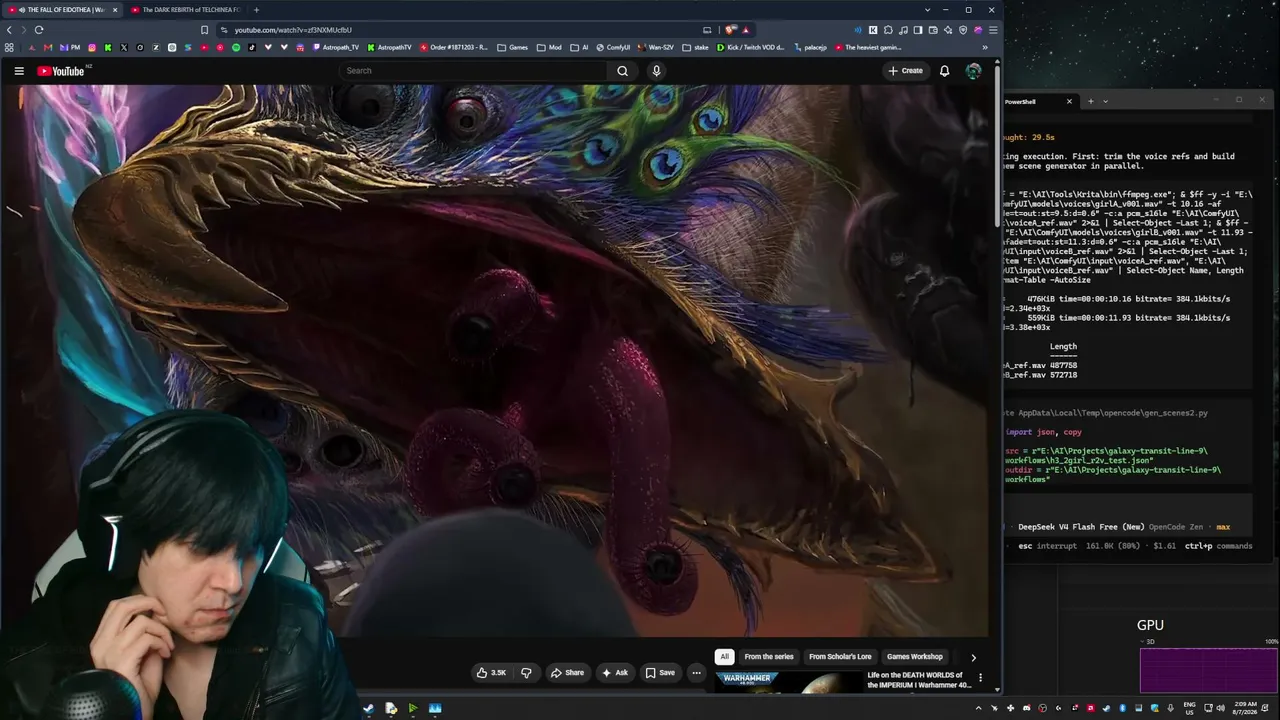The width and height of the screenshot is (1280, 720).
Task: Open a new browser tab
Action: point(256,10)
